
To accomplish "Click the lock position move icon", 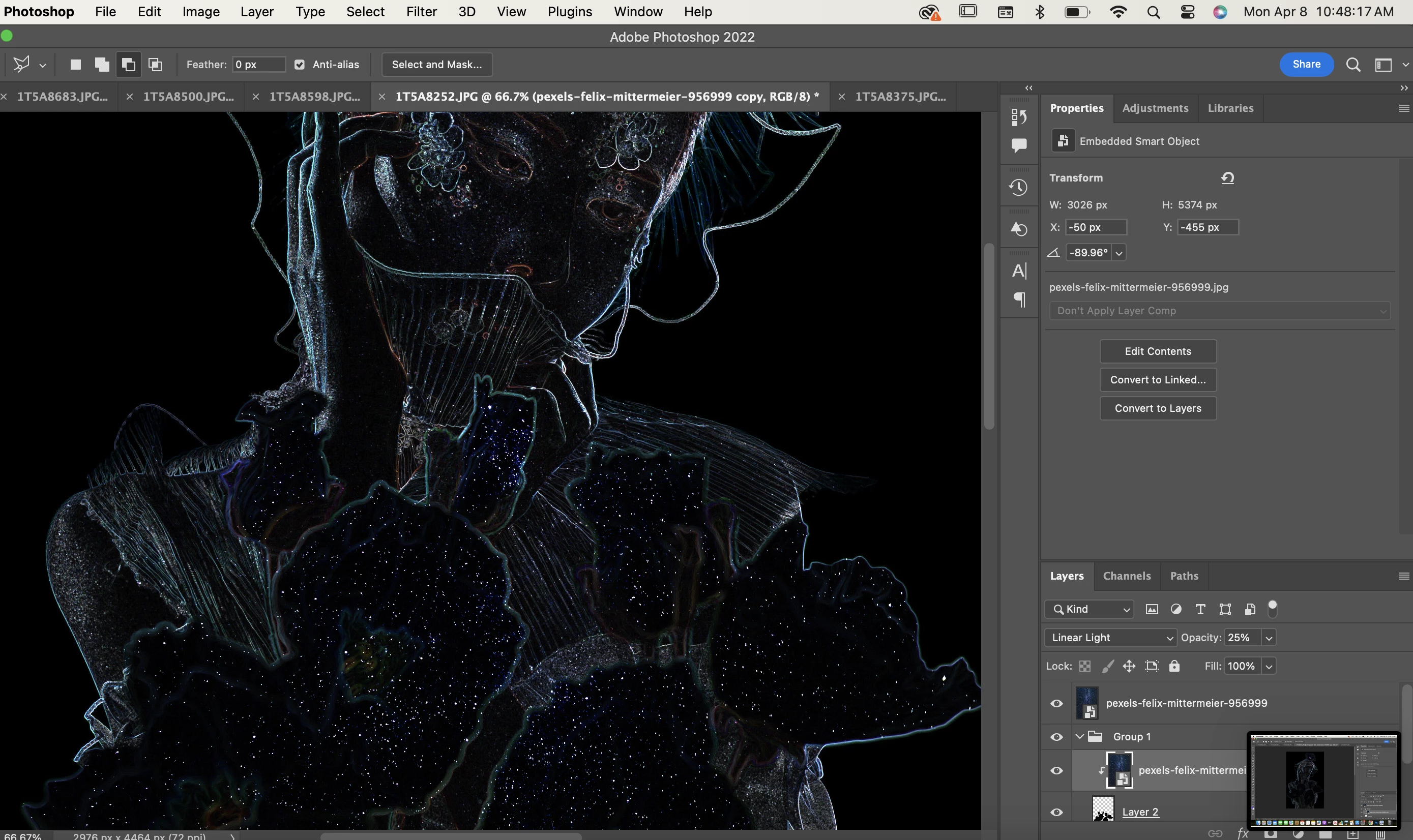I will (1129, 666).
